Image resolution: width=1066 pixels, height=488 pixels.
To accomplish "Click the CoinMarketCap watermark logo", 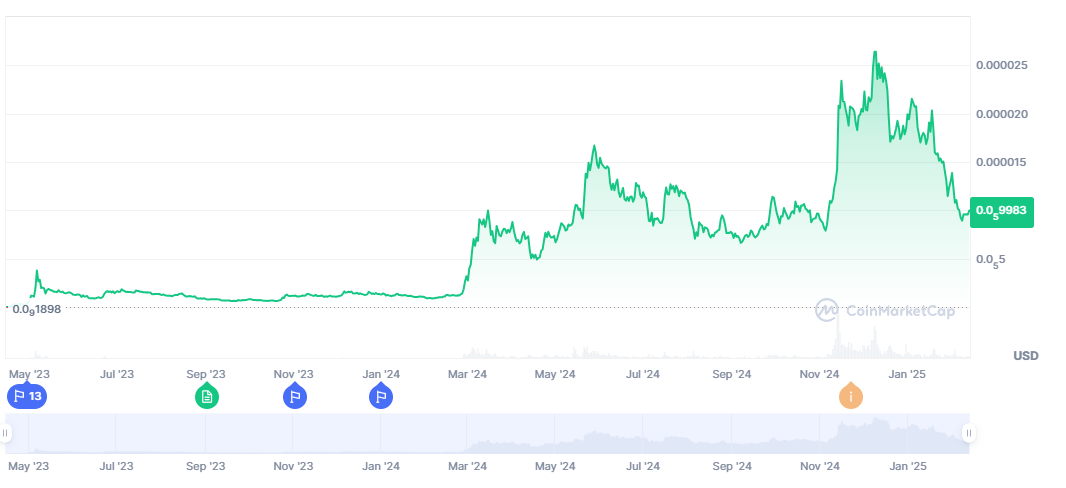I will pyautogui.click(x=885, y=310).
